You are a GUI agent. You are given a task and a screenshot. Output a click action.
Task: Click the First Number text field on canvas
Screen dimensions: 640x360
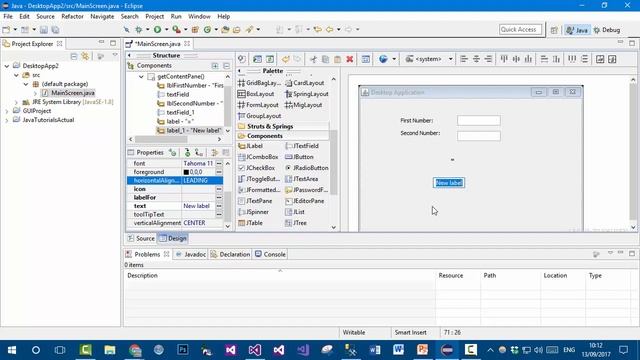click(x=479, y=120)
